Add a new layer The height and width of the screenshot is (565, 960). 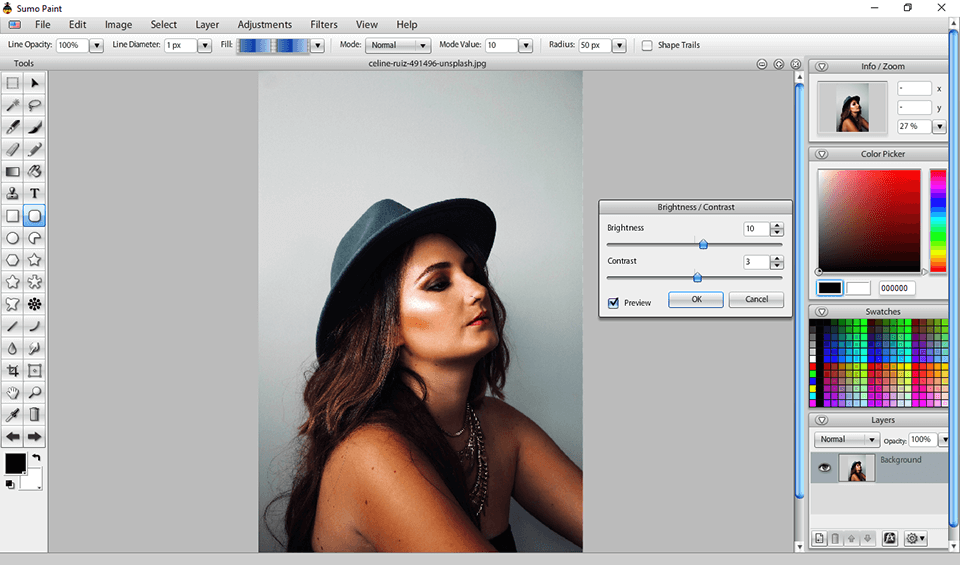click(819, 538)
